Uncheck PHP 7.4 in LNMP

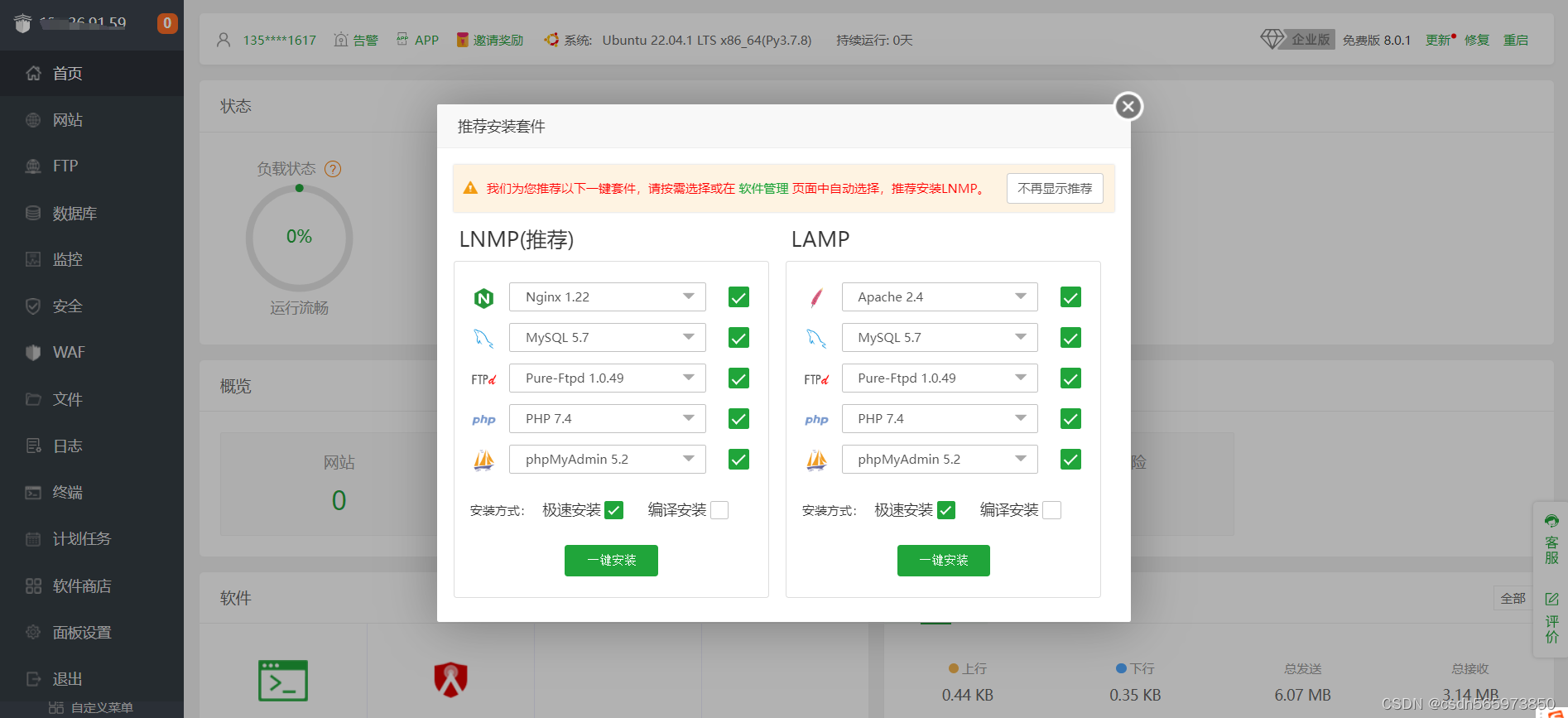pos(738,419)
